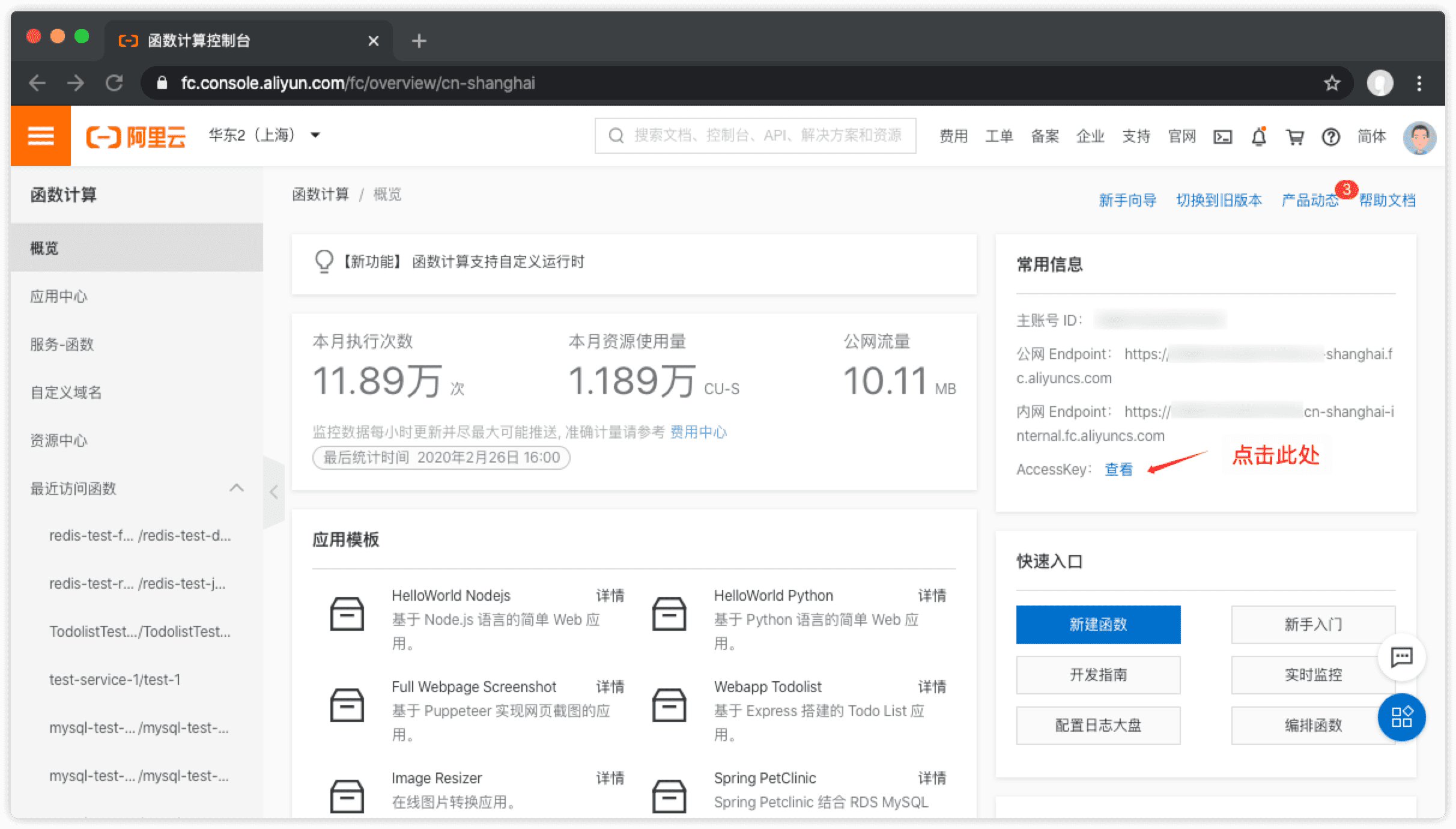Open the shopping cart icon

(1295, 137)
